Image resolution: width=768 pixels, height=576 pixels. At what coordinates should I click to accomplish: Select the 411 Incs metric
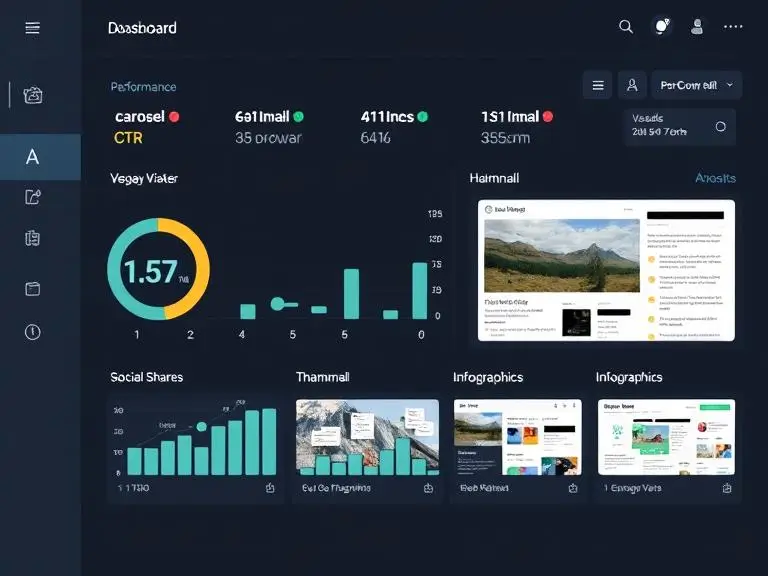click(x=394, y=127)
